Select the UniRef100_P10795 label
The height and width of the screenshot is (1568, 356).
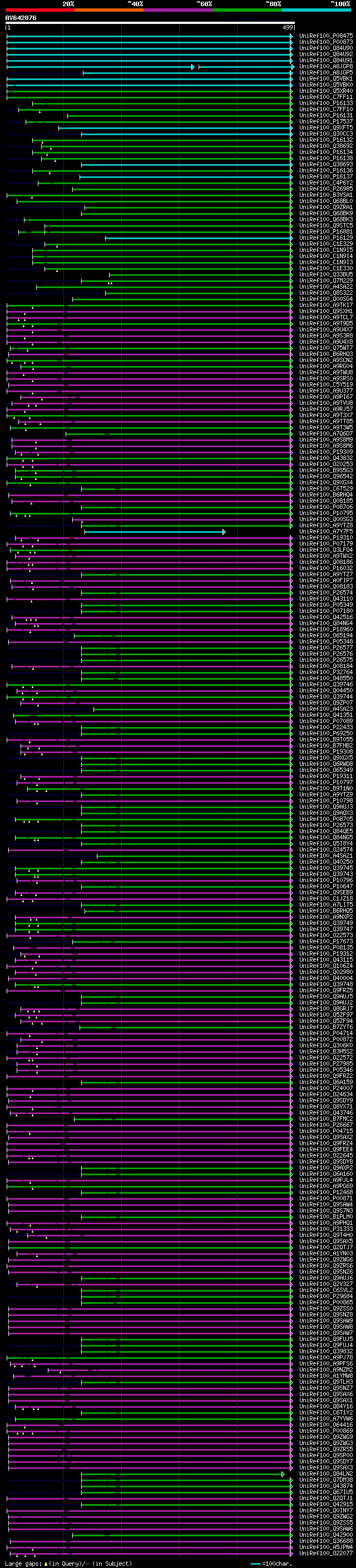326,513
